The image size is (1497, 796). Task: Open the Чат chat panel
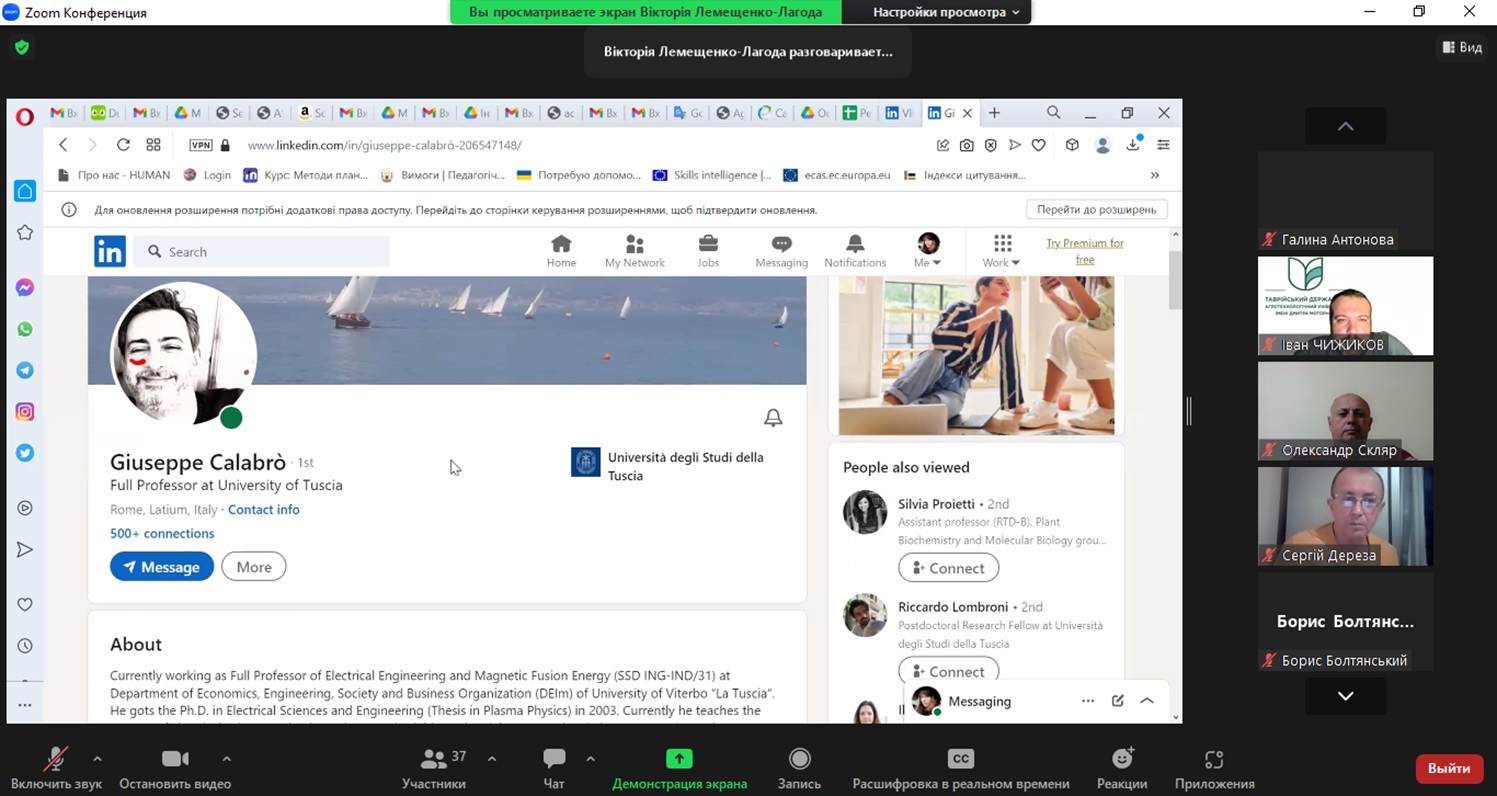point(554,768)
